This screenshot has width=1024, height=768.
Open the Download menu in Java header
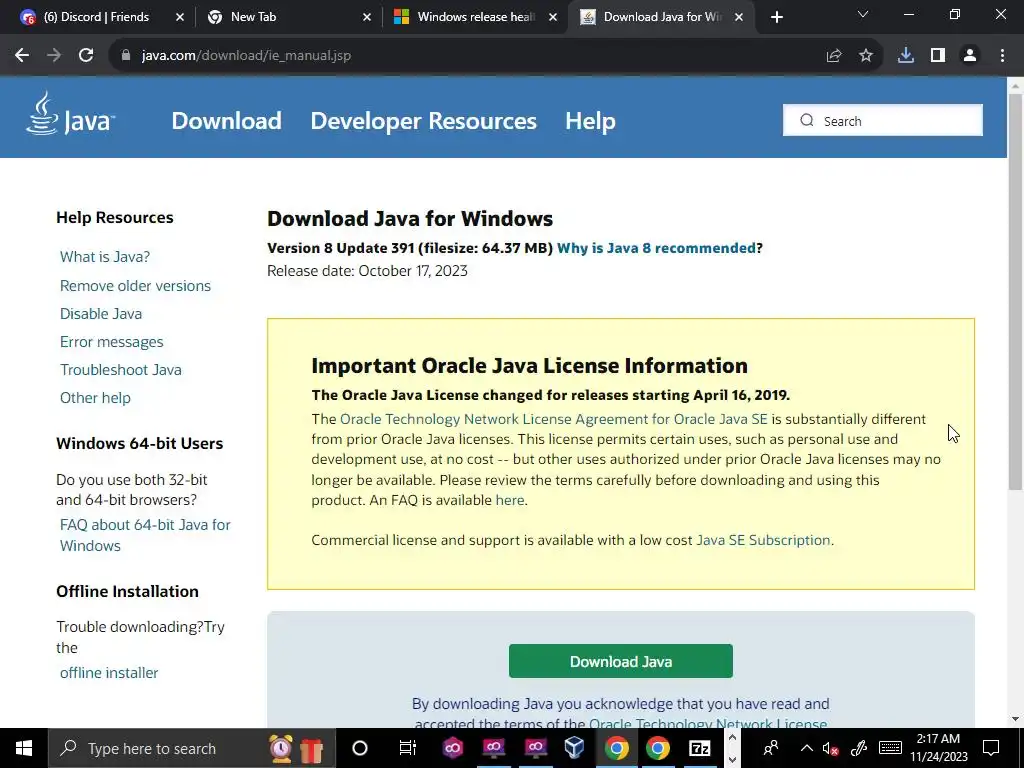click(x=227, y=121)
